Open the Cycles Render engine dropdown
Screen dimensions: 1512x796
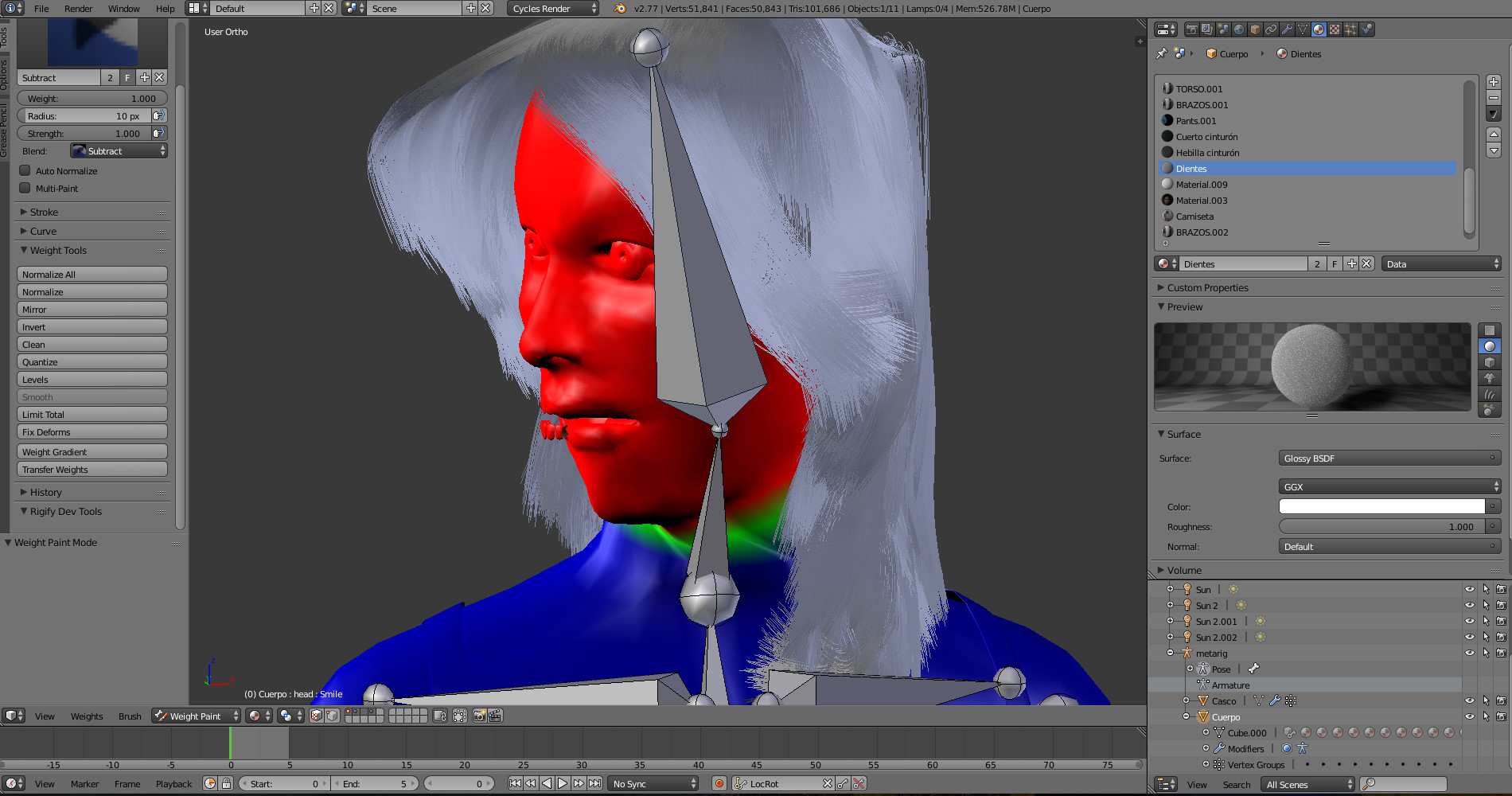coord(552,8)
